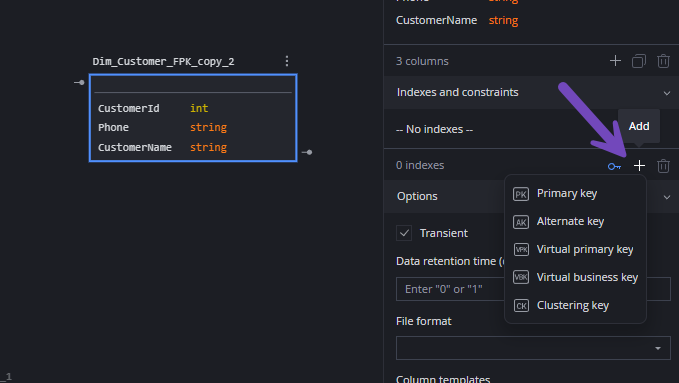
Task: Click the right connector handle of the table
Action: tap(307, 152)
